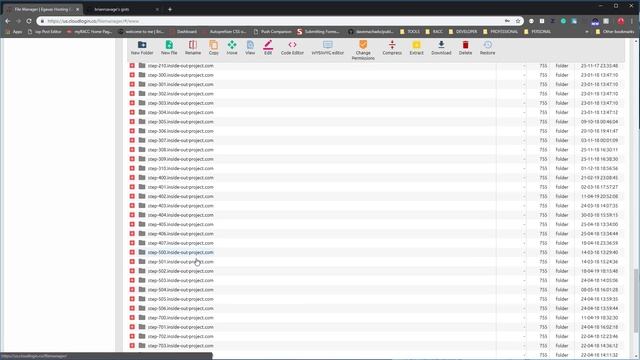Click the page vertical scrollbar thumb
Screen dimensions: 640x360
(x=636, y=300)
